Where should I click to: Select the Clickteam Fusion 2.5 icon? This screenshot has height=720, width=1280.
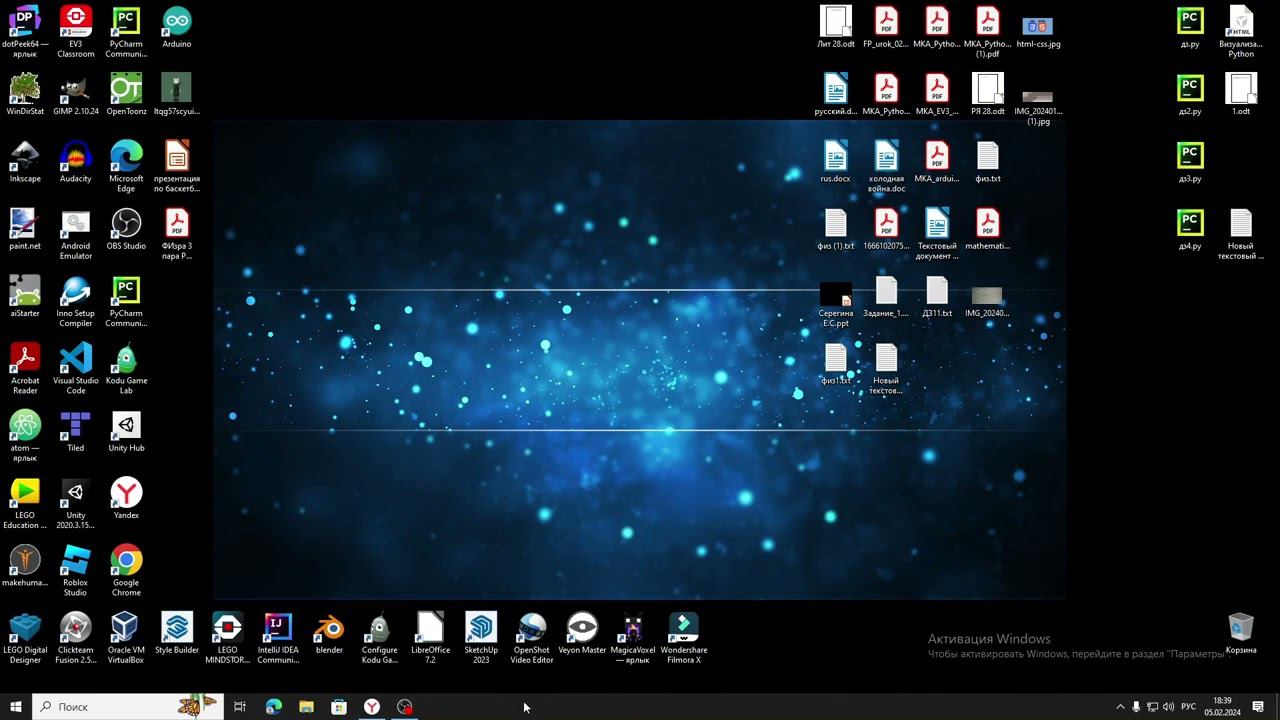coord(75,637)
